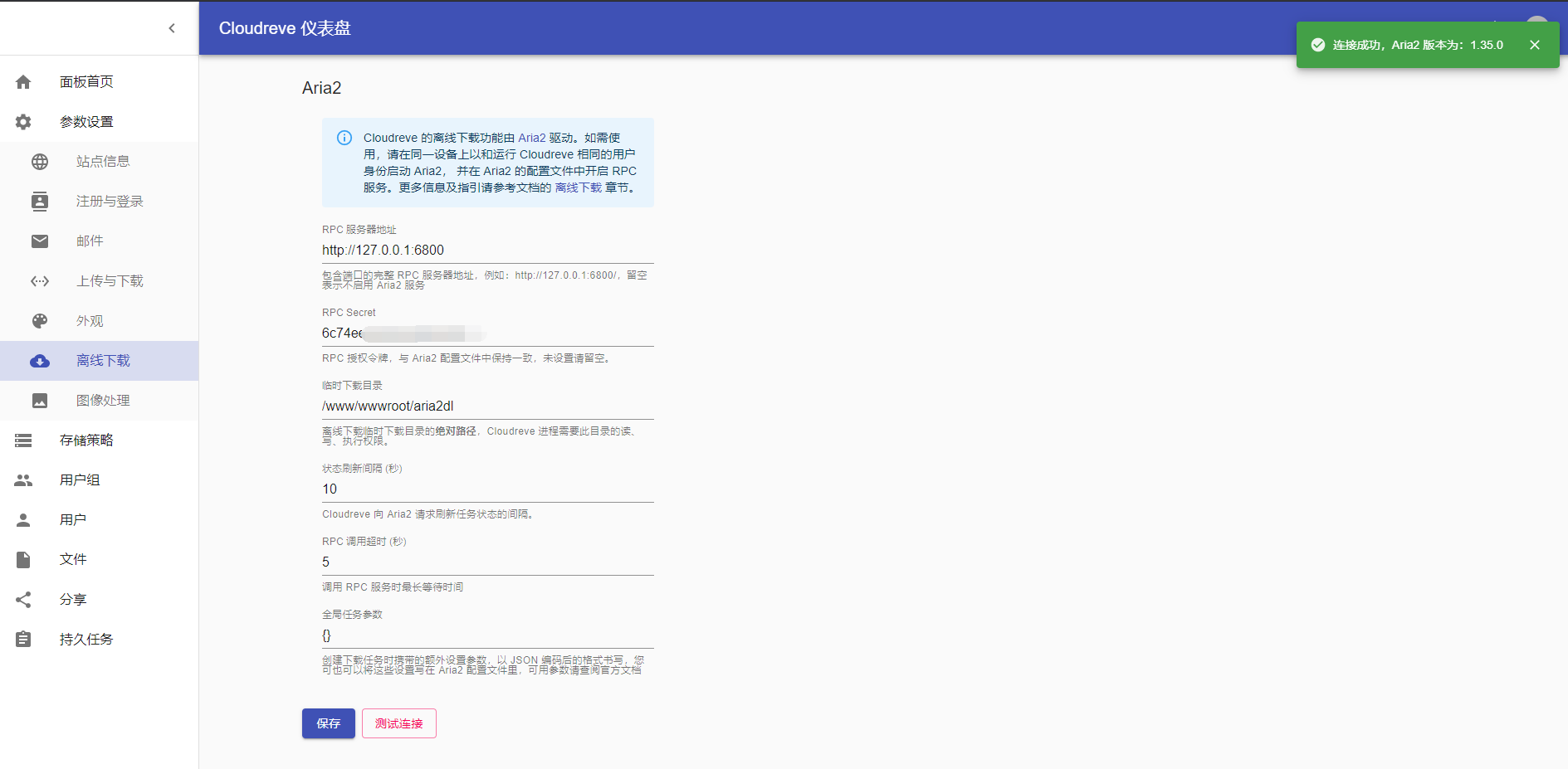This screenshot has width=1568, height=769.
Task: Open 持久任务 persistent tasks
Action: tap(100, 640)
